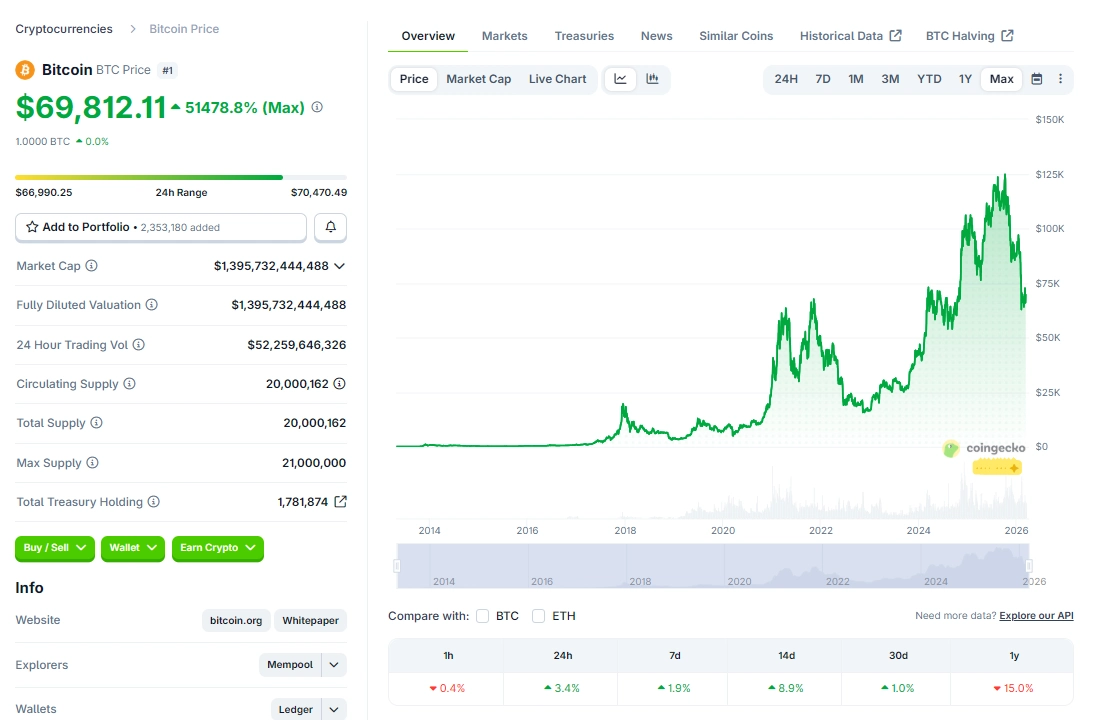Open Total Treasury Holding external link
Viewport: 1110px width, 720px height.
click(x=340, y=501)
